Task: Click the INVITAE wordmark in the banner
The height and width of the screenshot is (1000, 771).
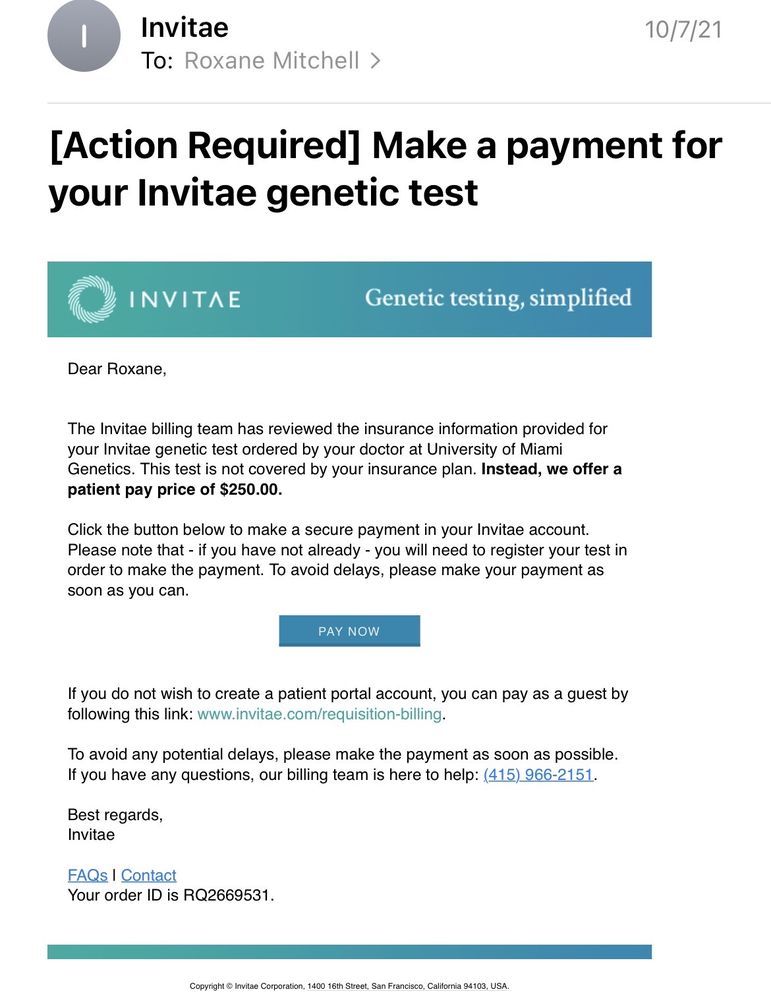Action: [x=183, y=299]
